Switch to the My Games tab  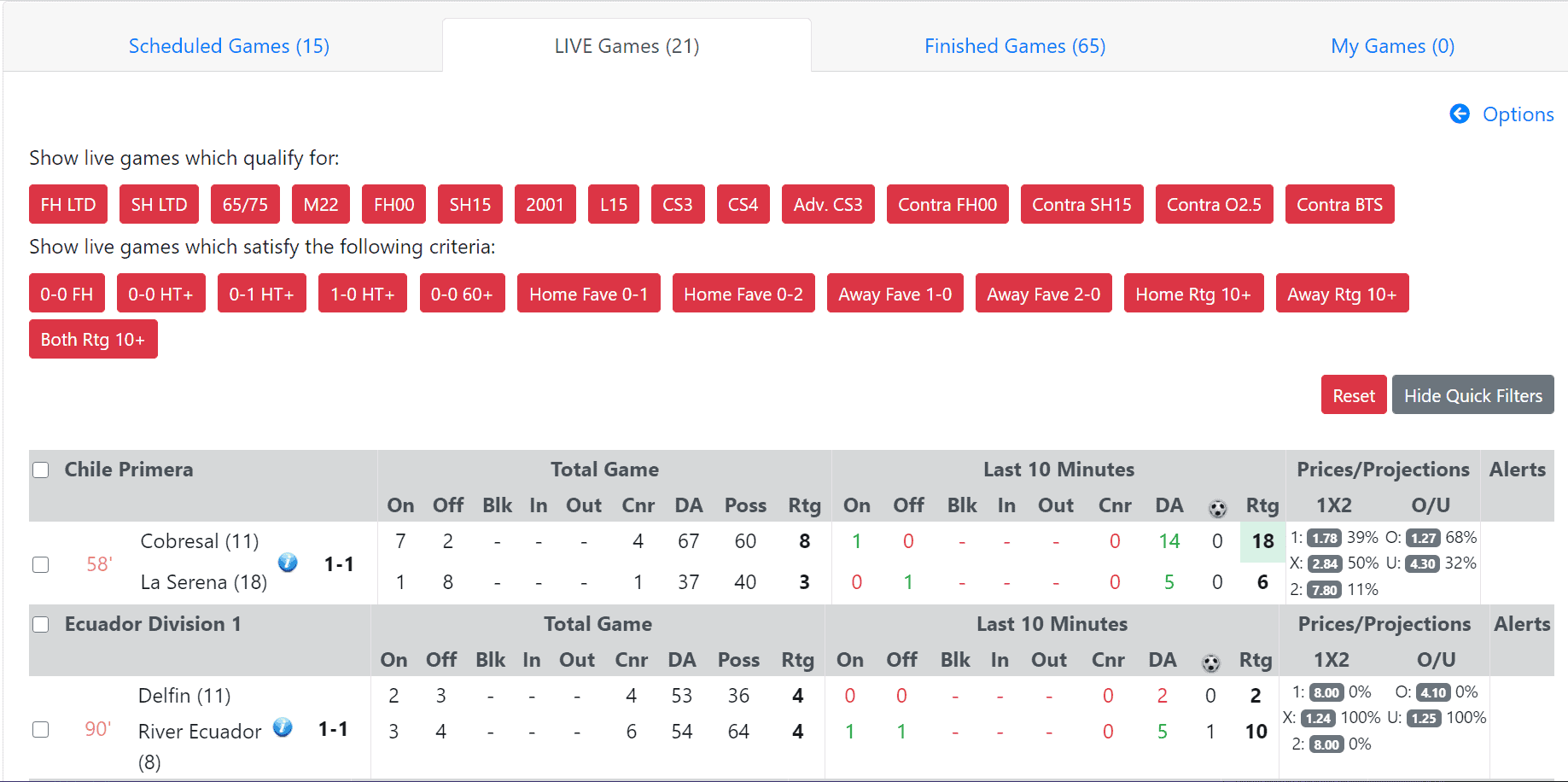(x=1392, y=45)
